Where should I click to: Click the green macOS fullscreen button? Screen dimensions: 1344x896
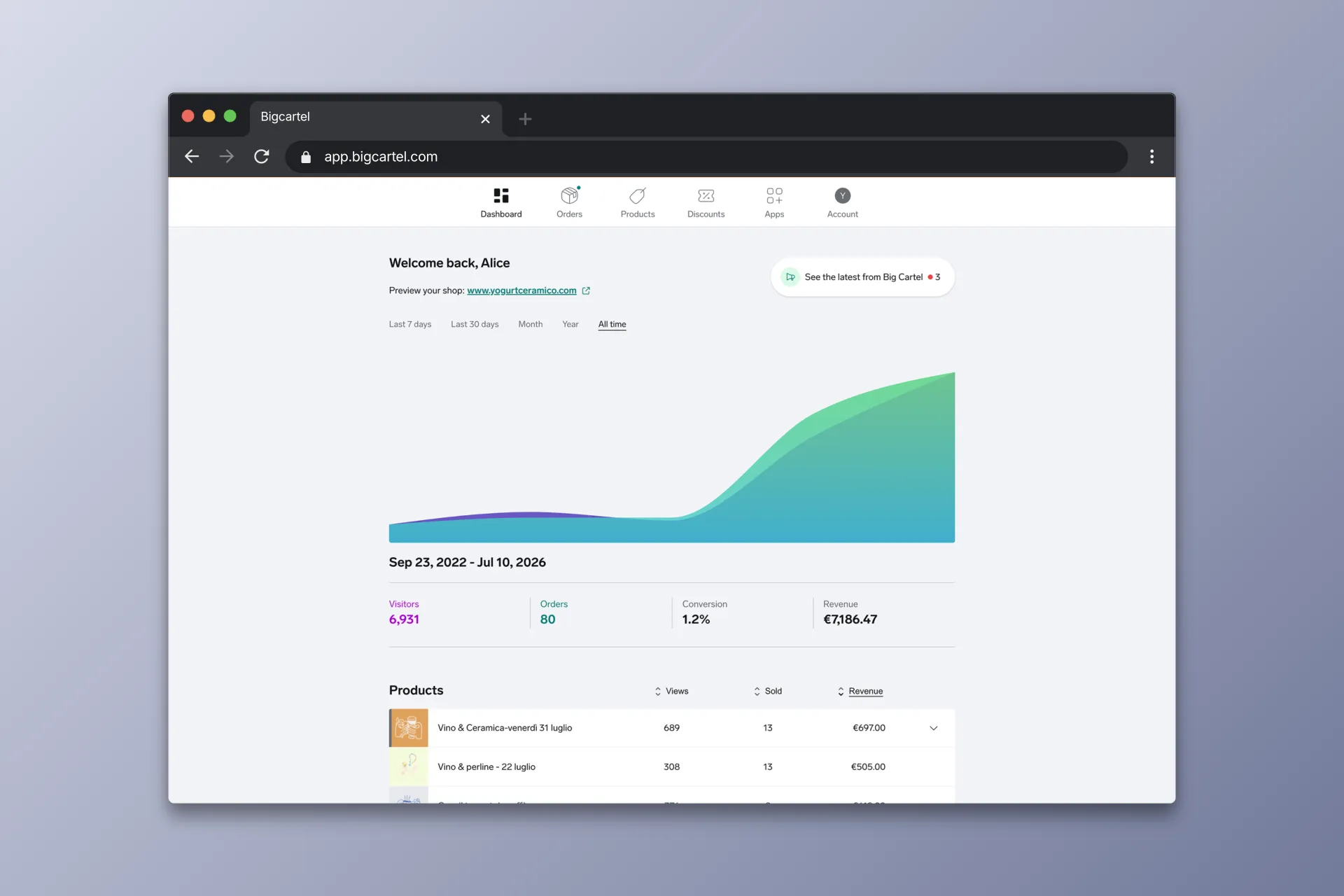tap(230, 116)
